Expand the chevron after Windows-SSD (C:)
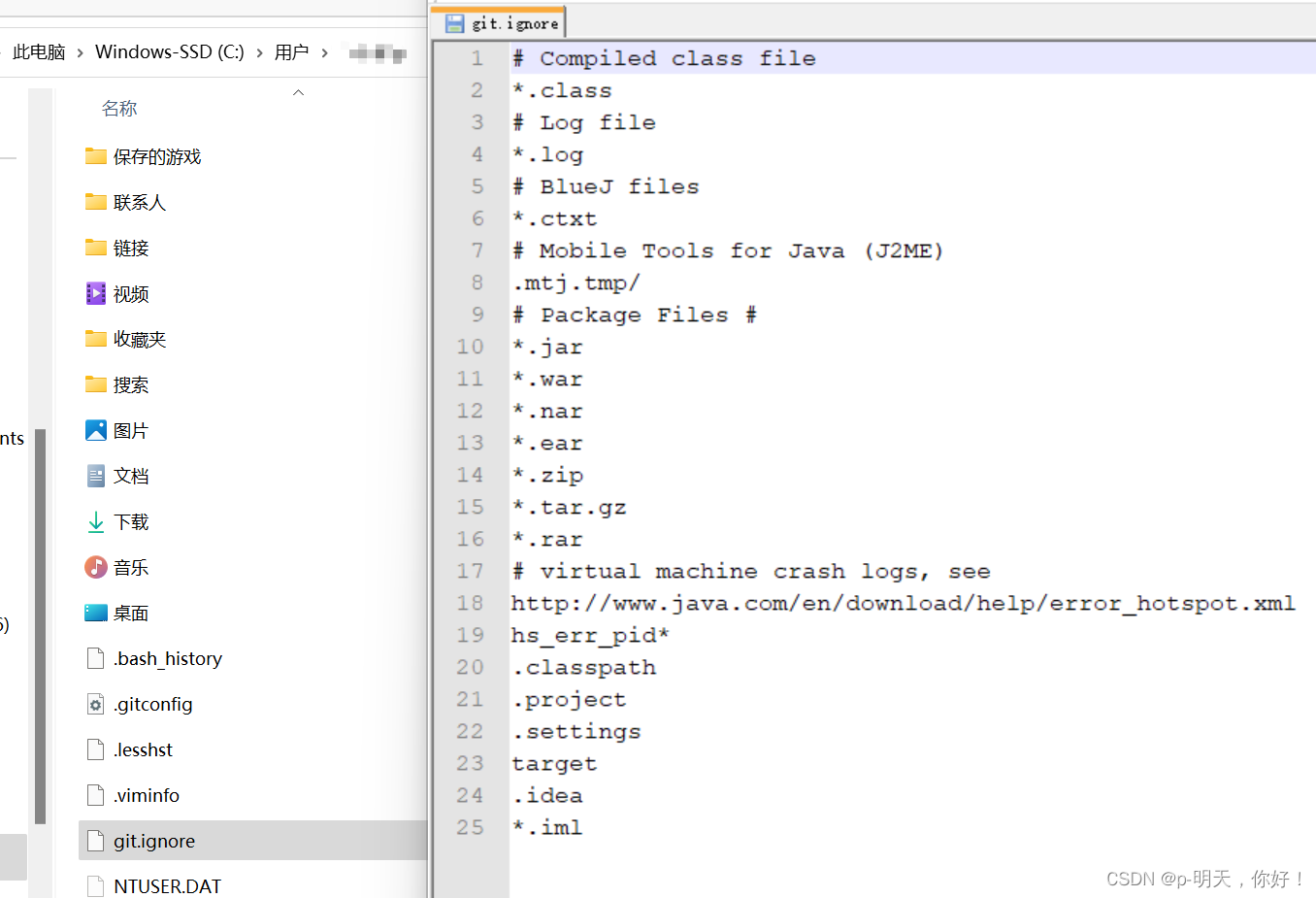The image size is (1316, 898). pos(259,52)
